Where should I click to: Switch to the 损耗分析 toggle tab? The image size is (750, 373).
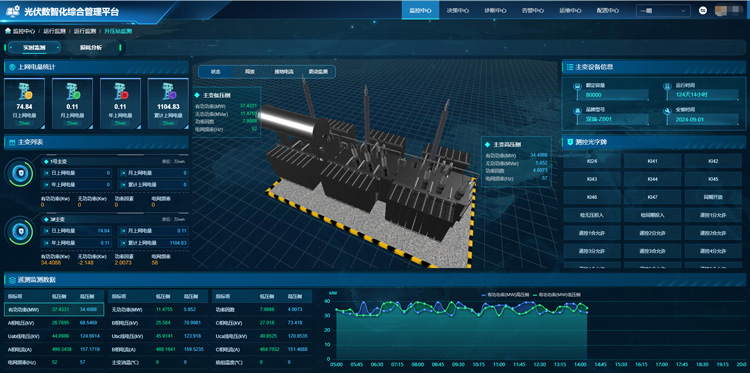coord(91,48)
